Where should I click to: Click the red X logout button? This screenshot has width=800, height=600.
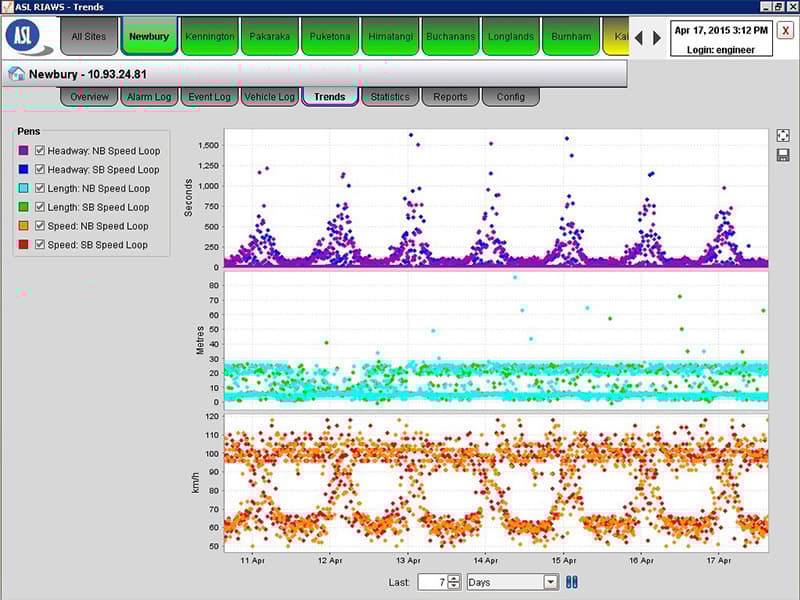pos(785,30)
